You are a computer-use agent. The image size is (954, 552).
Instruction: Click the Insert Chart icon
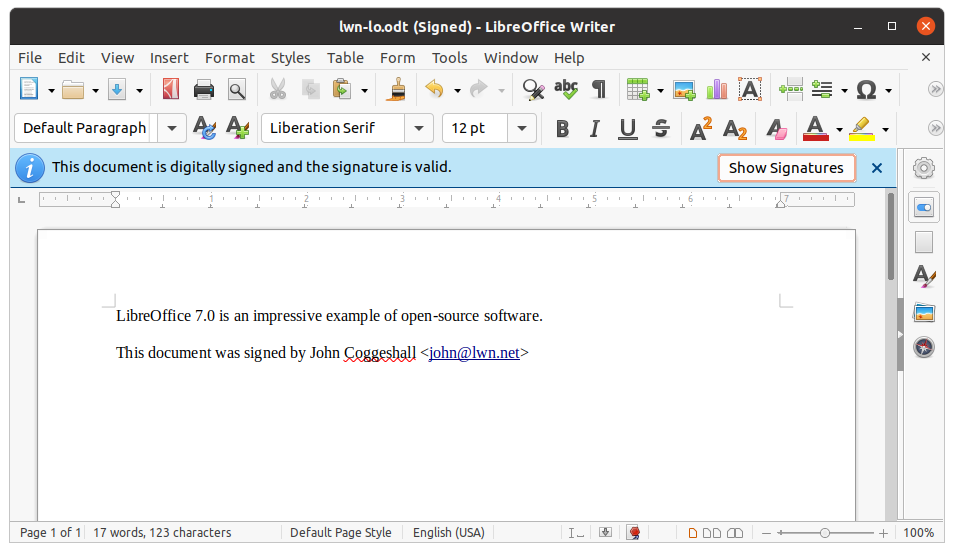click(717, 90)
